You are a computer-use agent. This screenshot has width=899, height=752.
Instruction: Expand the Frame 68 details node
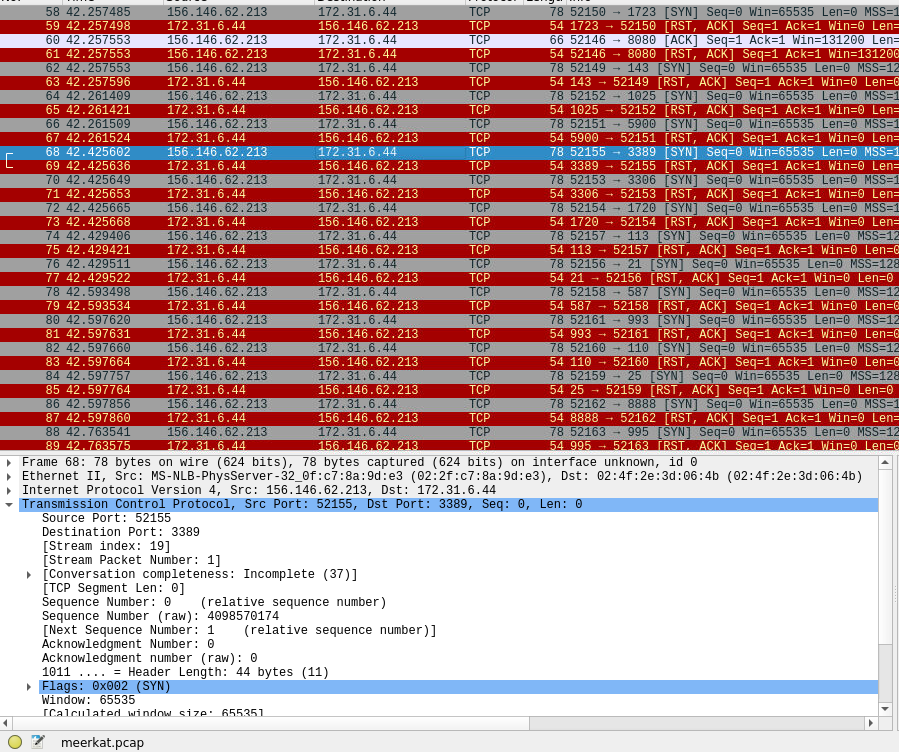pyautogui.click(x=9, y=463)
